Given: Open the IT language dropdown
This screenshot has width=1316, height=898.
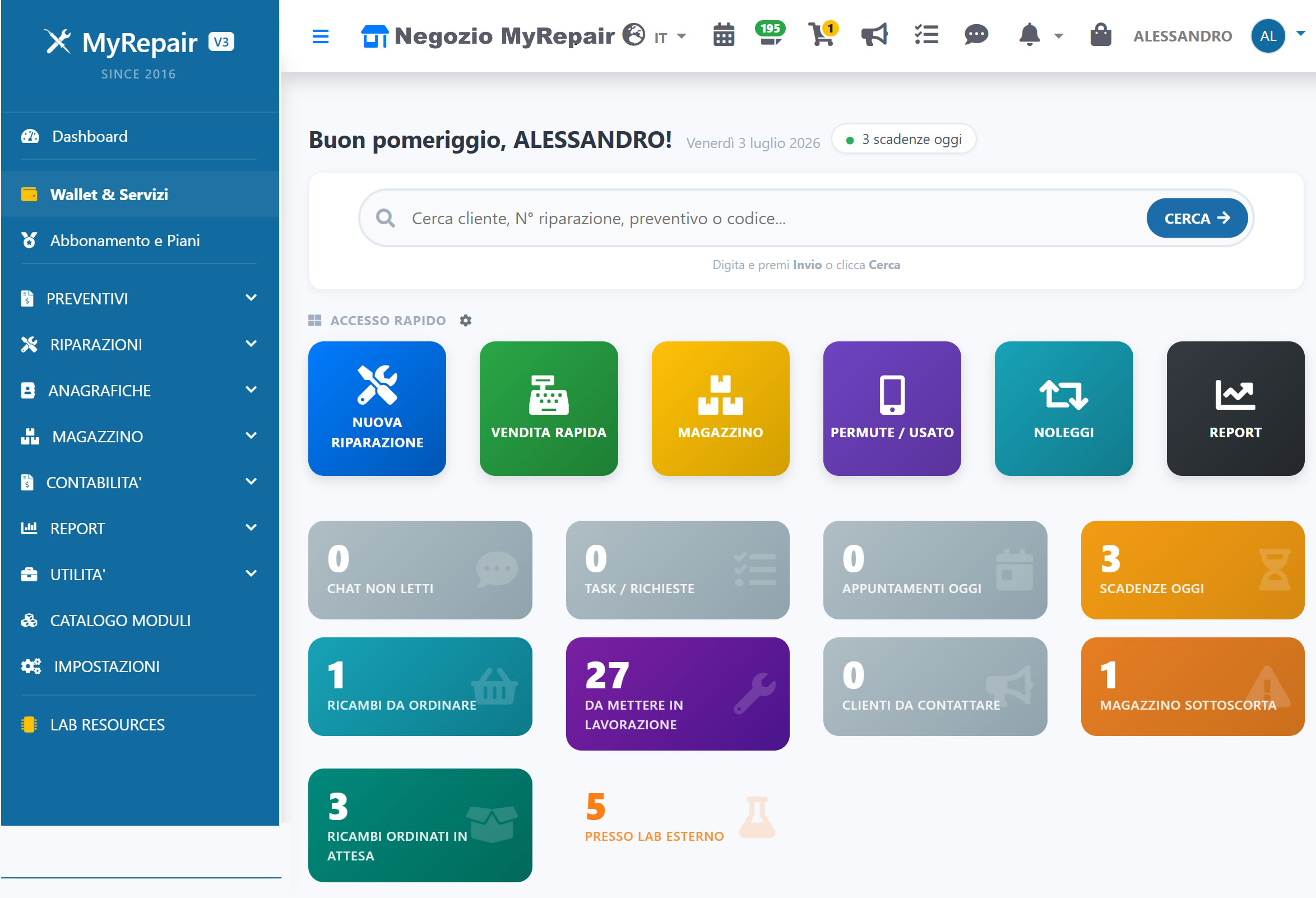Looking at the screenshot, I should (670, 38).
